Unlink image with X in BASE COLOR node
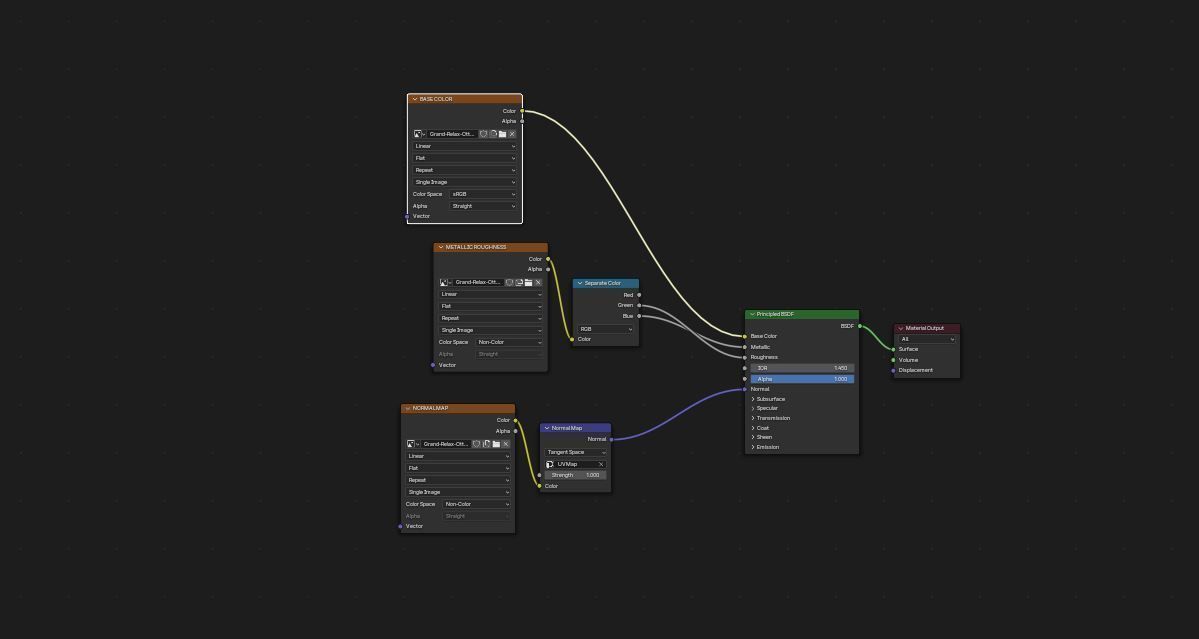Image resolution: width=1199 pixels, height=639 pixels. pyautogui.click(x=512, y=134)
